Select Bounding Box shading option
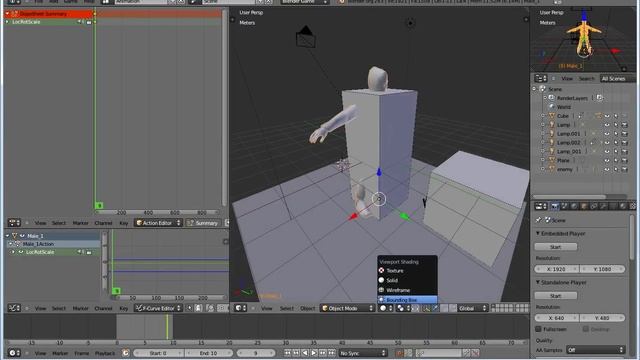 (407, 300)
